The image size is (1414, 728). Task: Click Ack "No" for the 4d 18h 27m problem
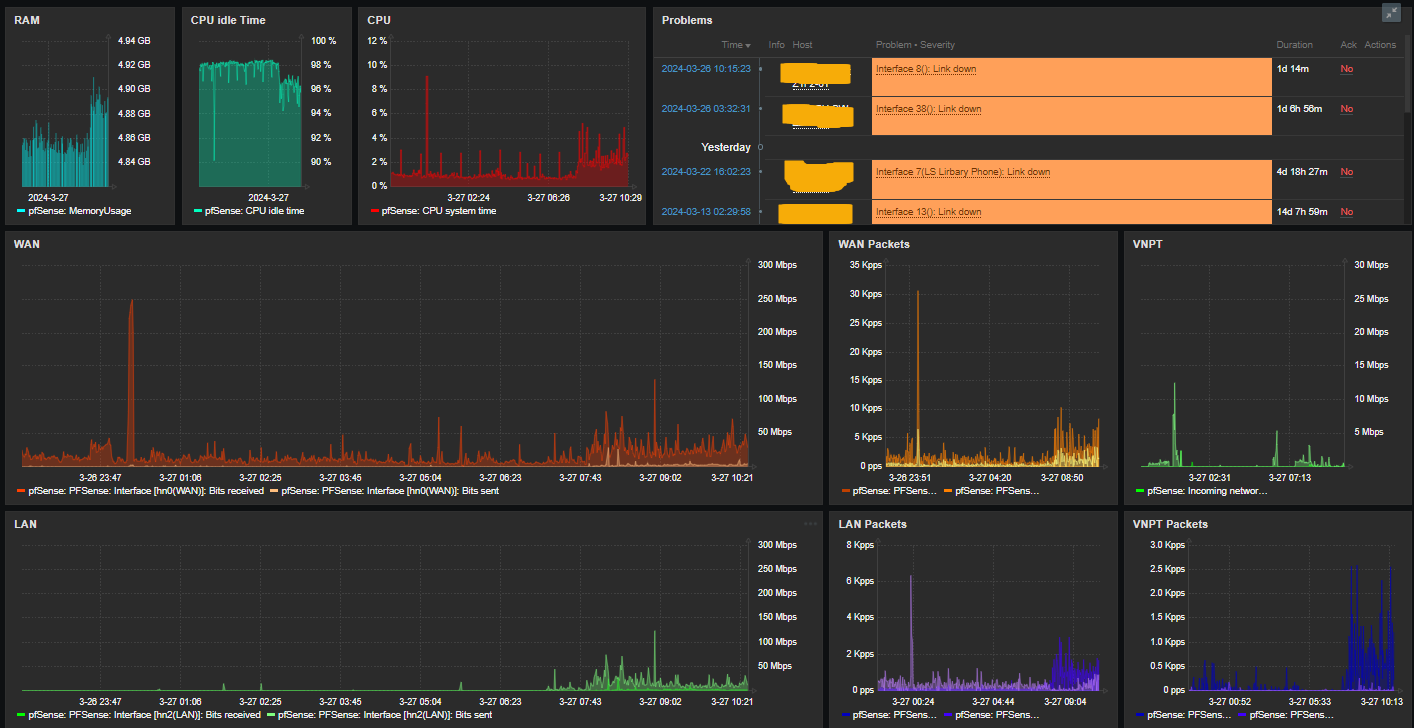point(1346,172)
